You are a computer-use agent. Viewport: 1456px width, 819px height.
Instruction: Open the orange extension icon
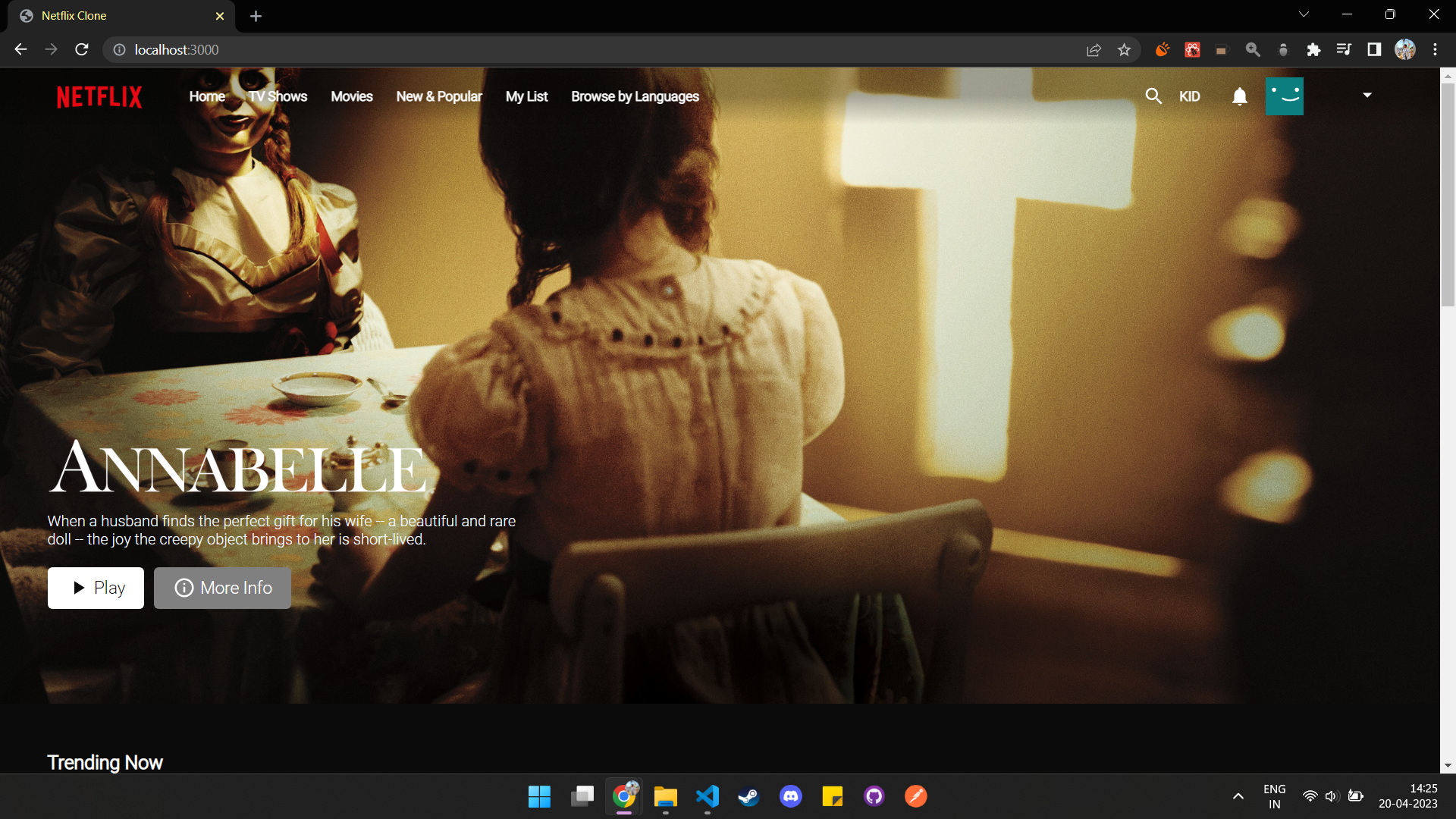[x=1162, y=49]
